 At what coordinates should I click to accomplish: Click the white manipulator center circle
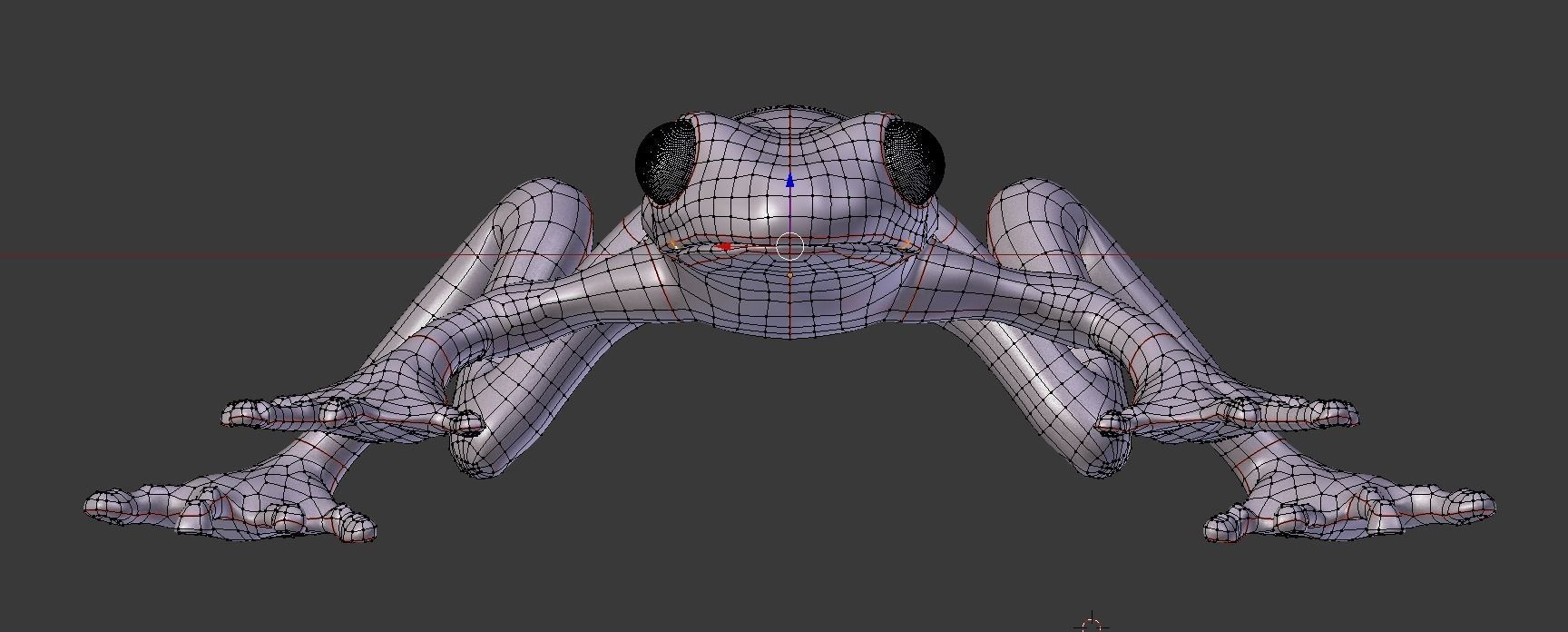pyautogui.click(x=789, y=246)
